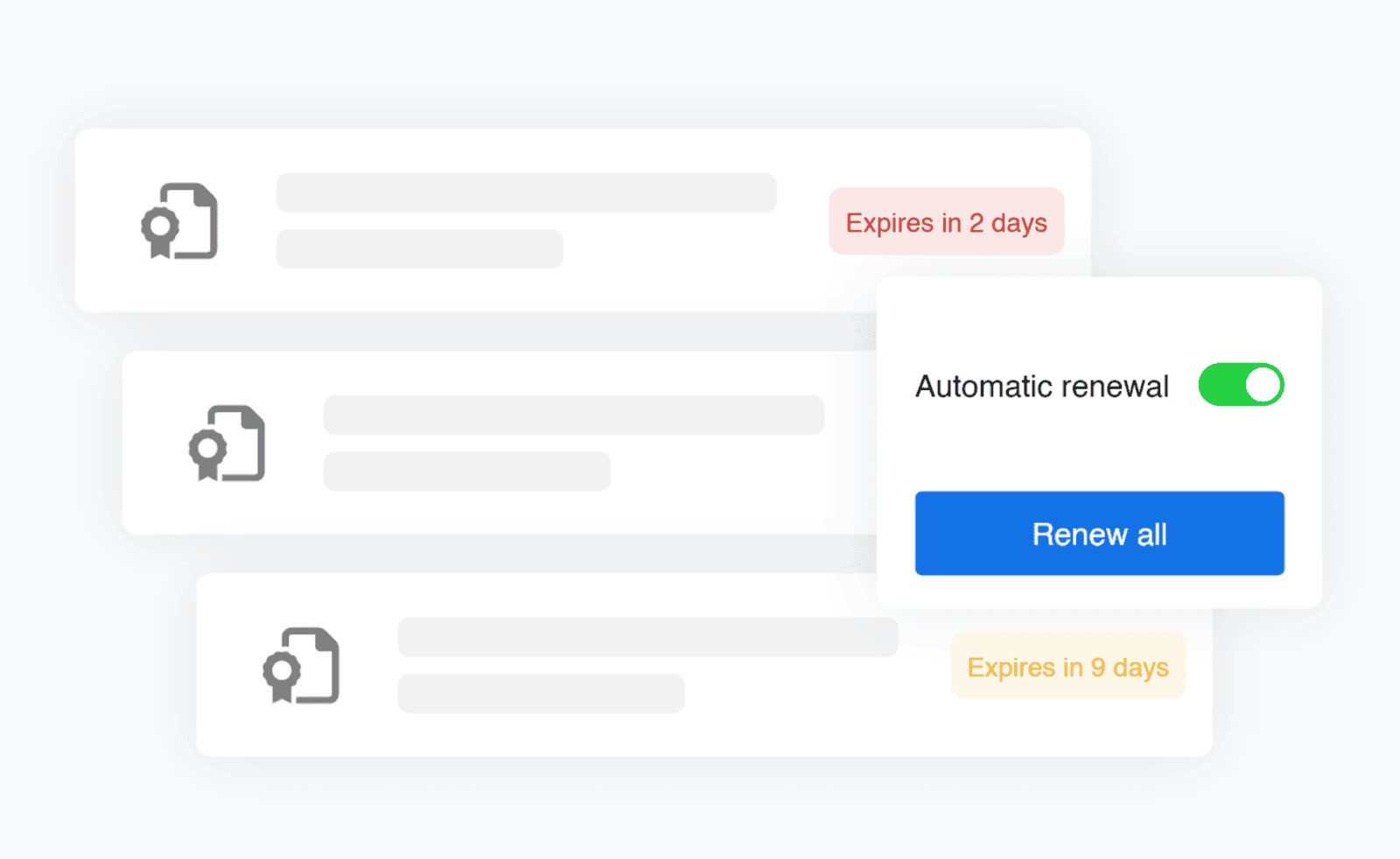Click the long title placeholder in the bottom card
The height and width of the screenshot is (859, 1400).
[x=648, y=637]
